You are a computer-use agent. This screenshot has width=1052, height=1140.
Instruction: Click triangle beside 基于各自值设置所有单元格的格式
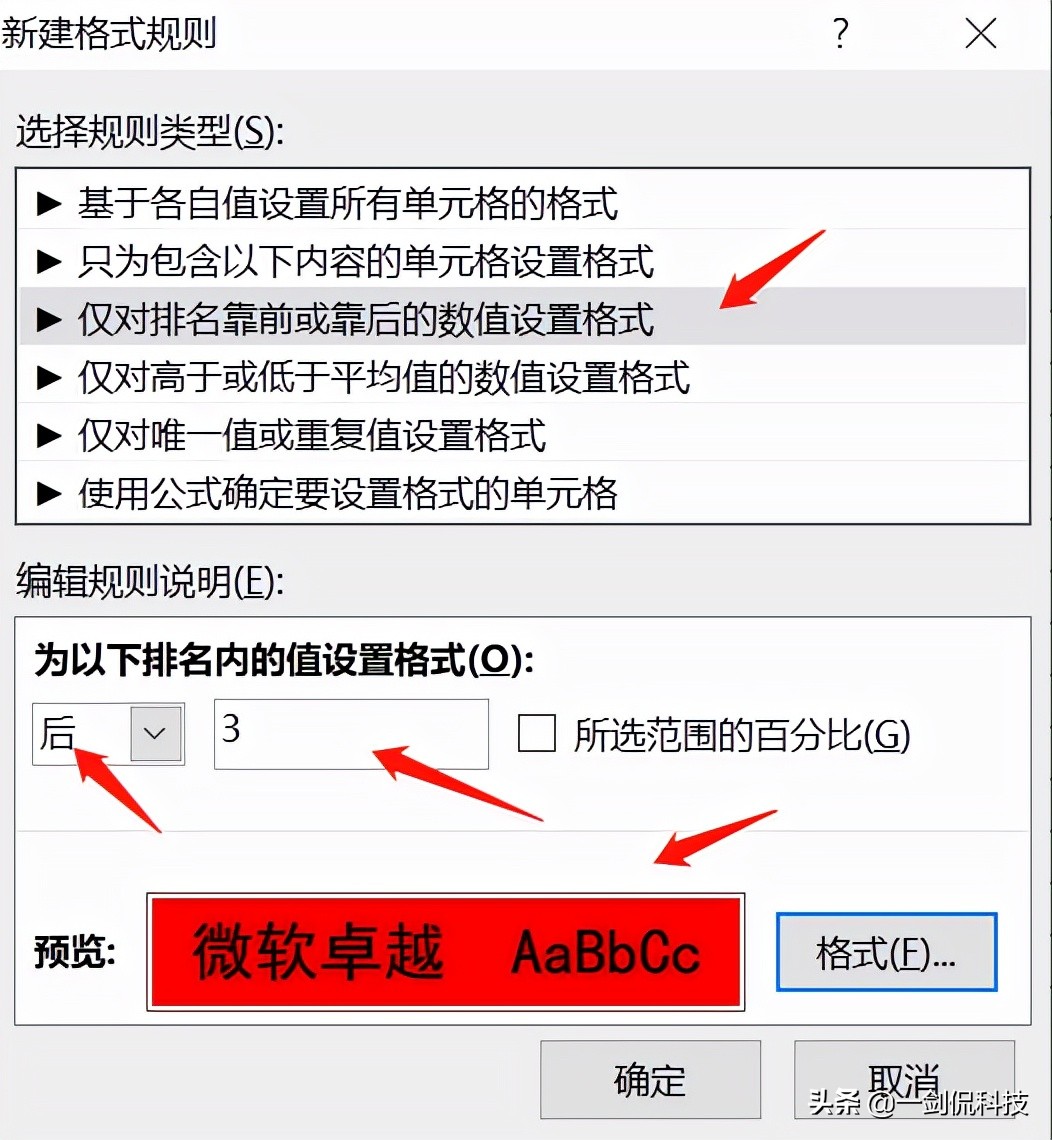(49, 203)
